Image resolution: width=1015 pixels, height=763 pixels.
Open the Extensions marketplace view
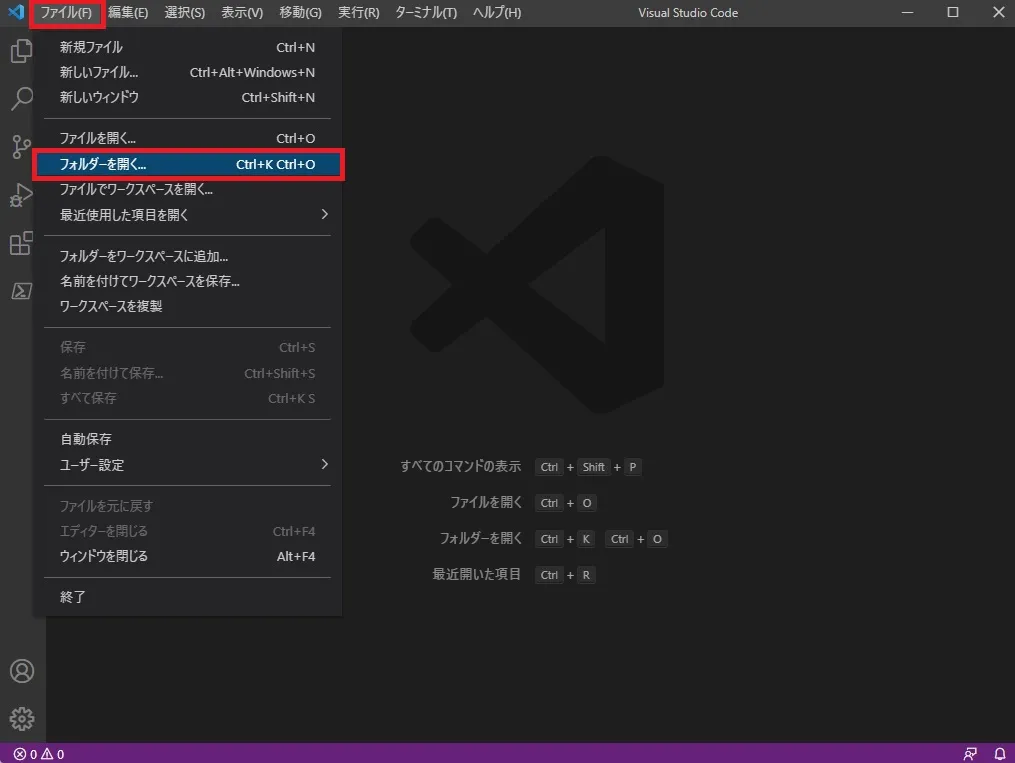(x=22, y=242)
